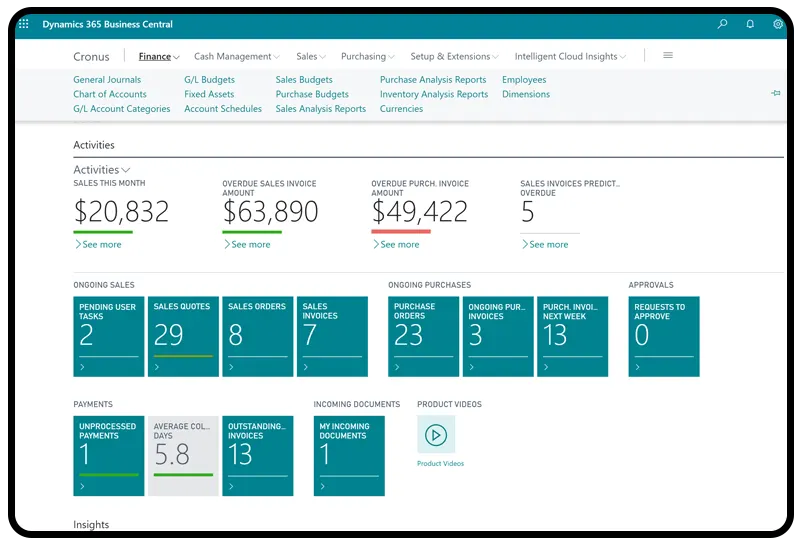This screenshot has width=800, height=544.
Task: Open settings gear in header
Action: pos(778,24)
